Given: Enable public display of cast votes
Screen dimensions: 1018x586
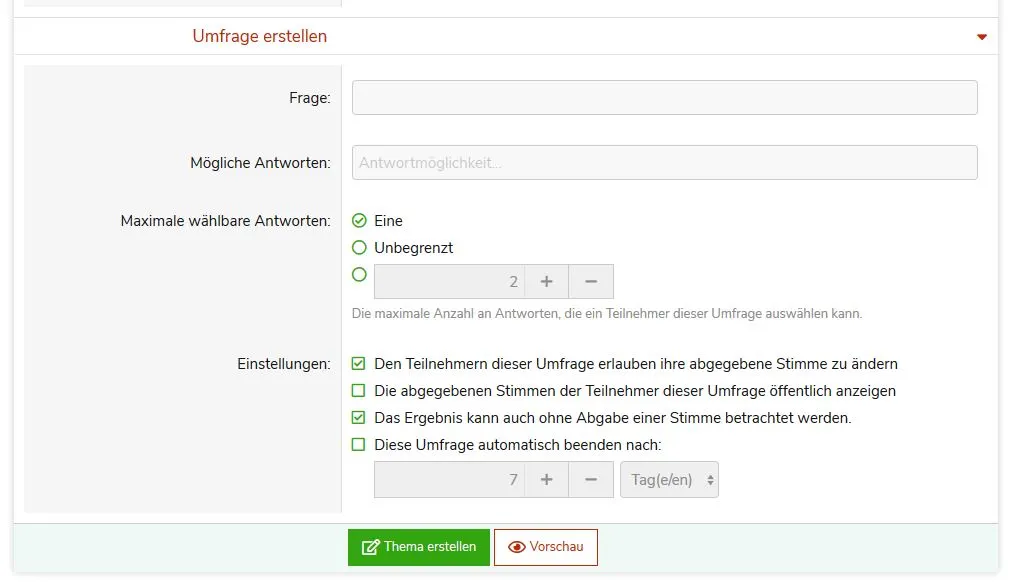Looking at the screenshot, I should tap(359, 391).
